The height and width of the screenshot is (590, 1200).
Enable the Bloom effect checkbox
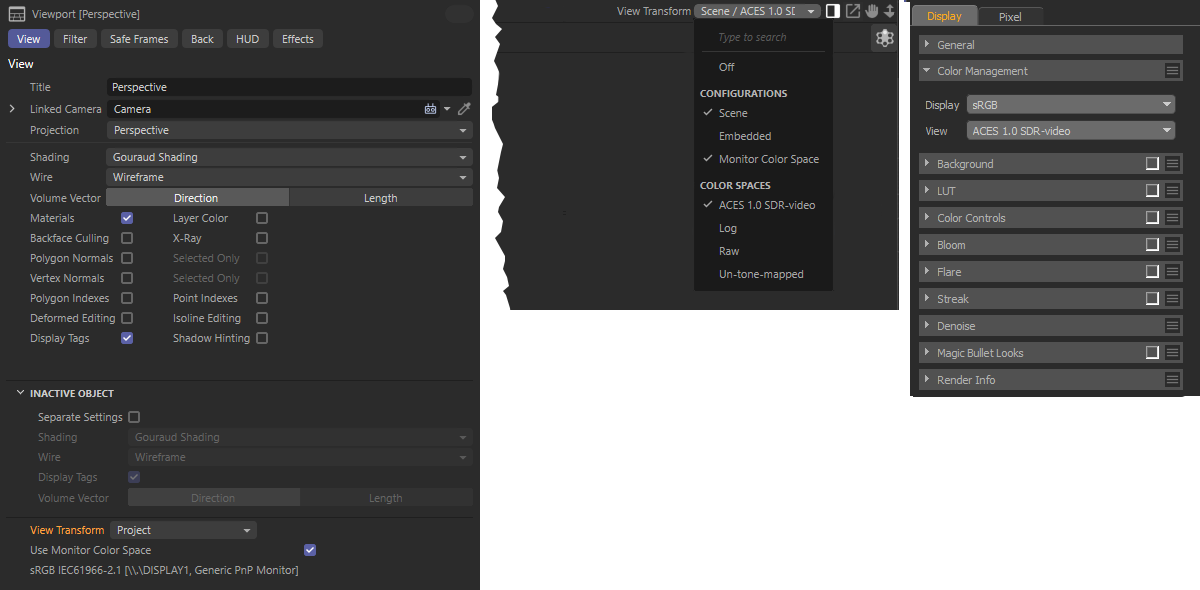click(x=1152, y=245)
